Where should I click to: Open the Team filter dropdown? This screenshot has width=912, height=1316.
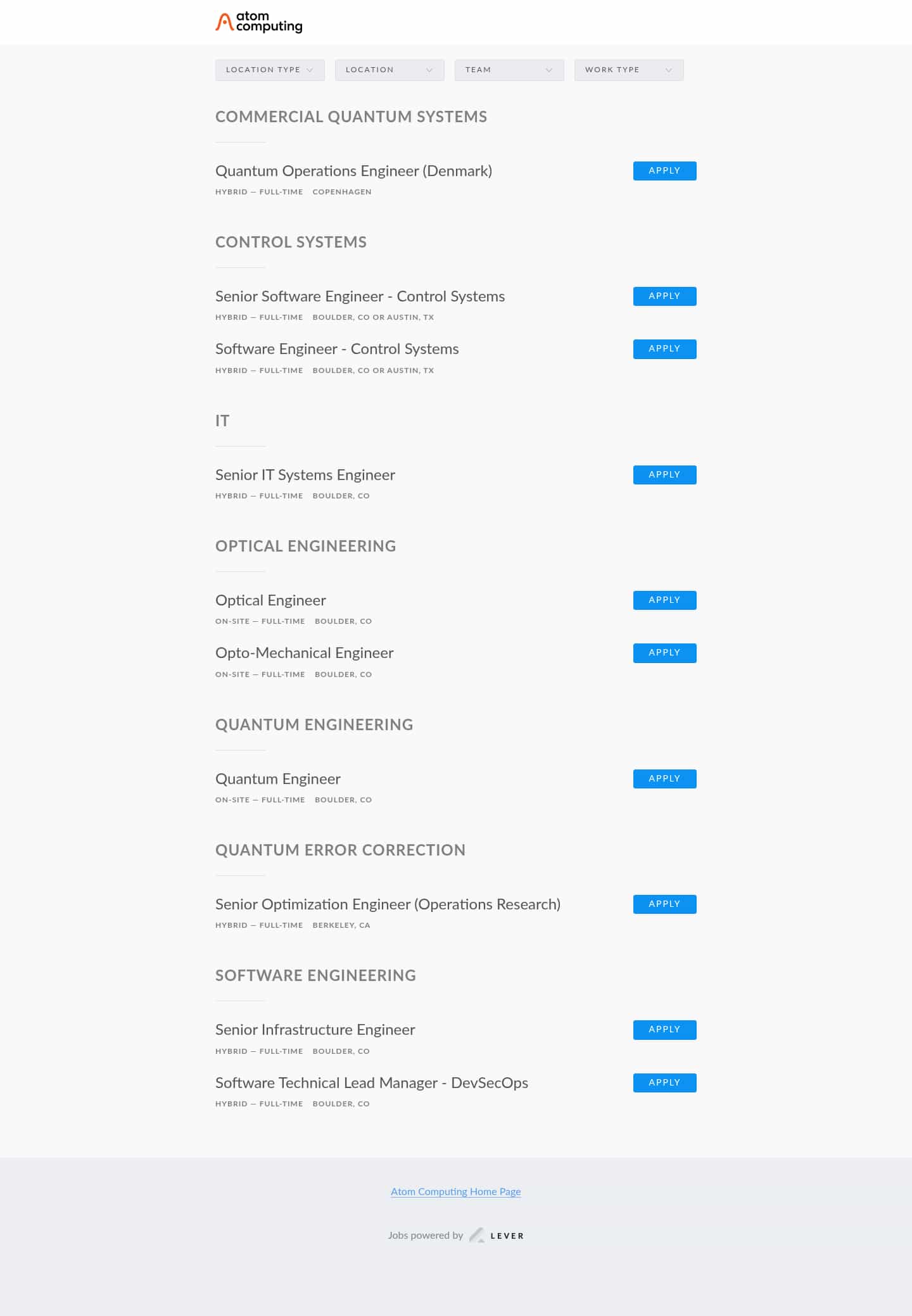509,70
